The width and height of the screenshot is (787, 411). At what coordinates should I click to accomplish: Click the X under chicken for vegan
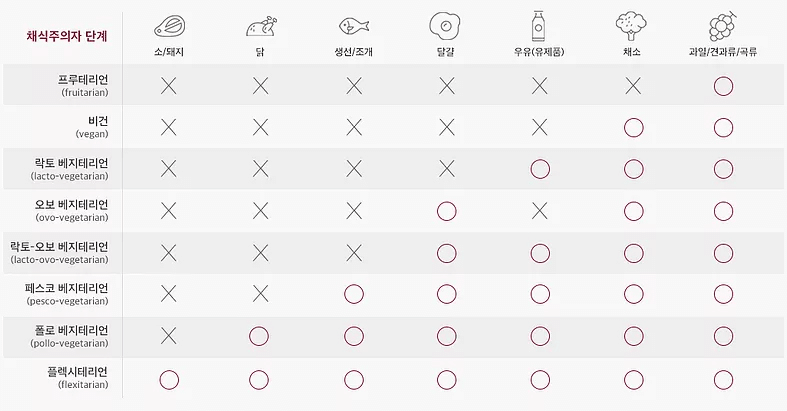(260, 127)
